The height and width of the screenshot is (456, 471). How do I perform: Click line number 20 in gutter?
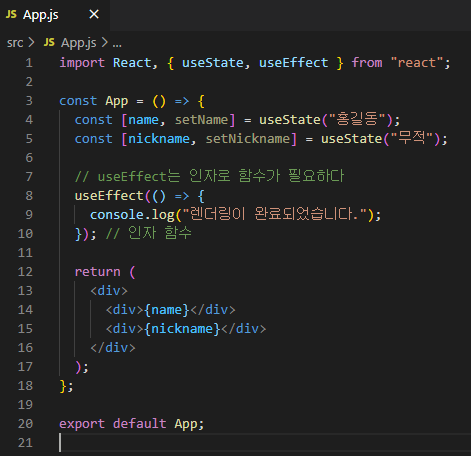click(x=25, y=424)
